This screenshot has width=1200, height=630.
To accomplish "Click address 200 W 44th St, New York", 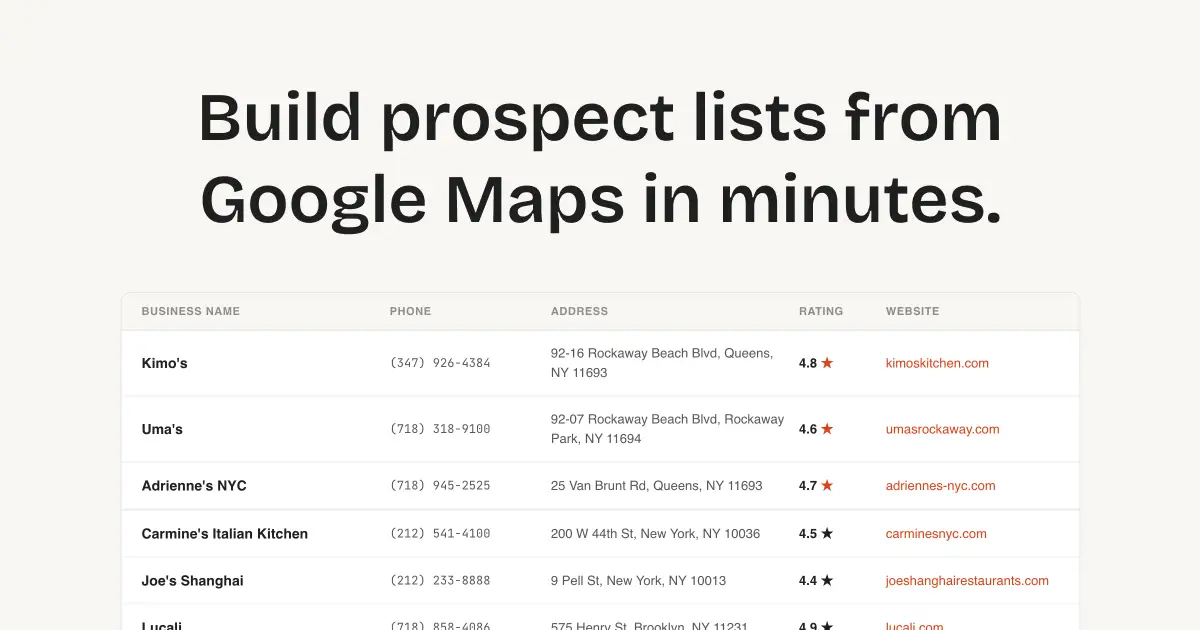I will pos(655,533).
